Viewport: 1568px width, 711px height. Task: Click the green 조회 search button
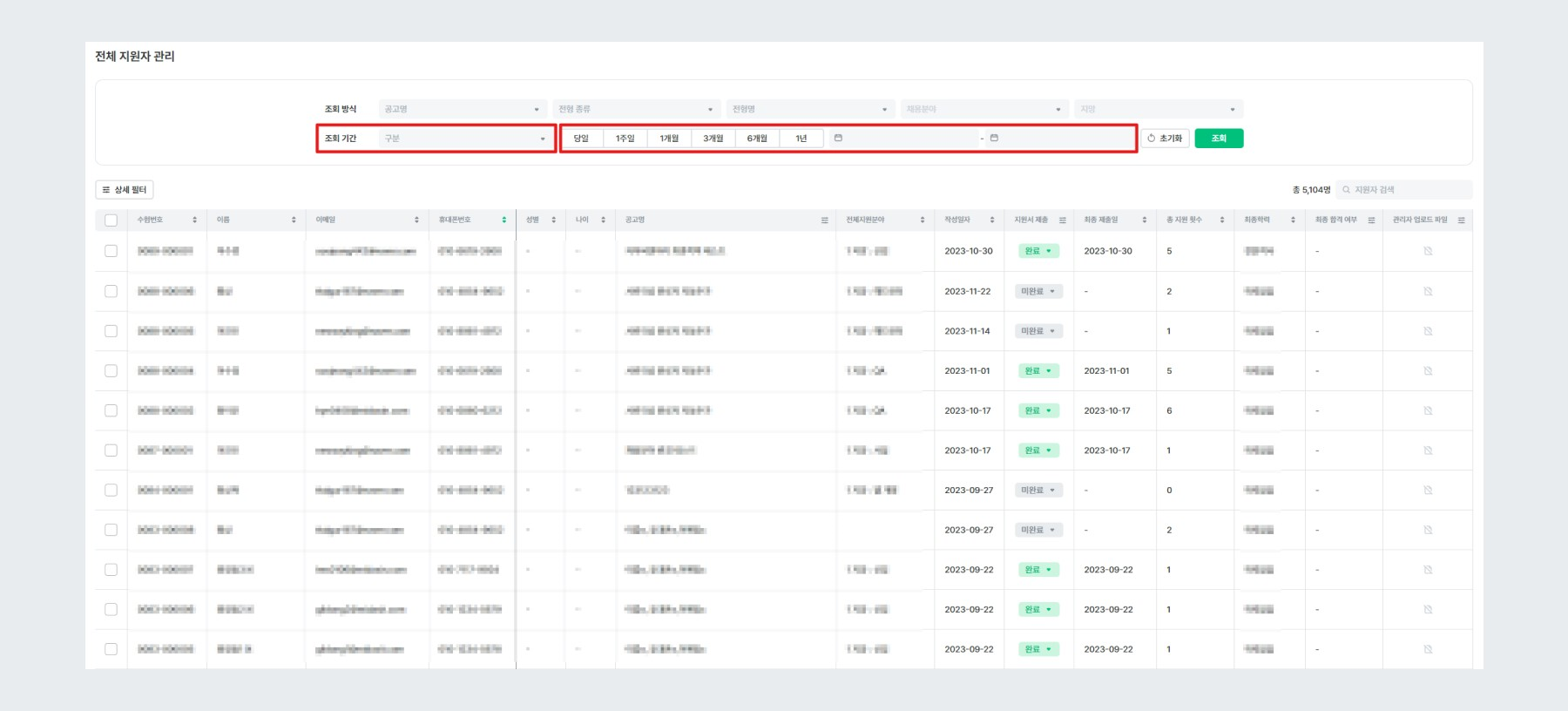point(1219,139)
